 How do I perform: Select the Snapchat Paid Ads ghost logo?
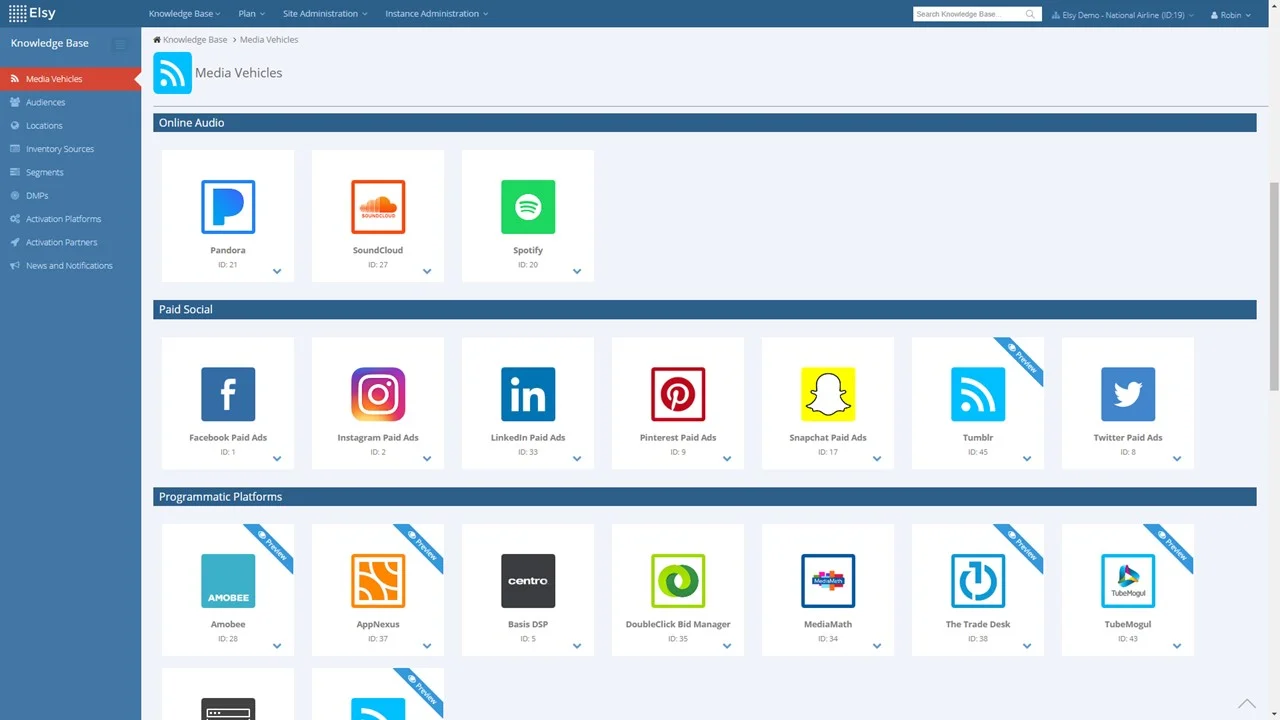pyautogui.click(x=828, y=394)
